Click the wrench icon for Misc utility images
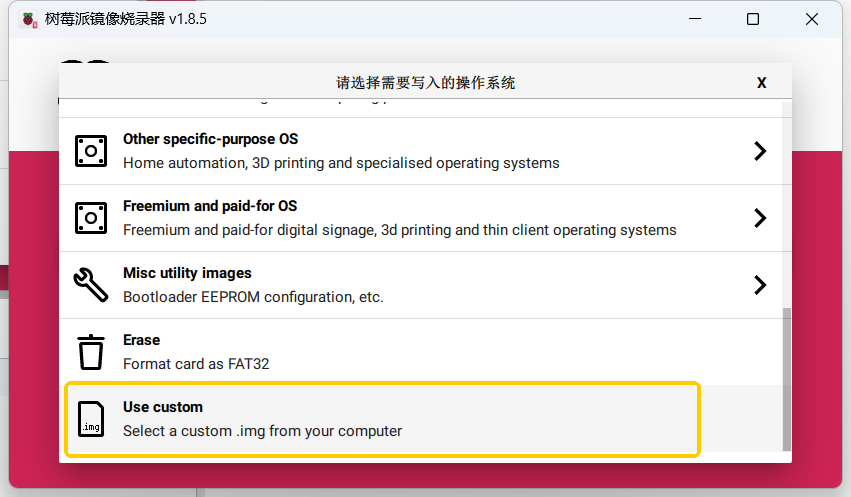851x497 pixels. point(91,285)
